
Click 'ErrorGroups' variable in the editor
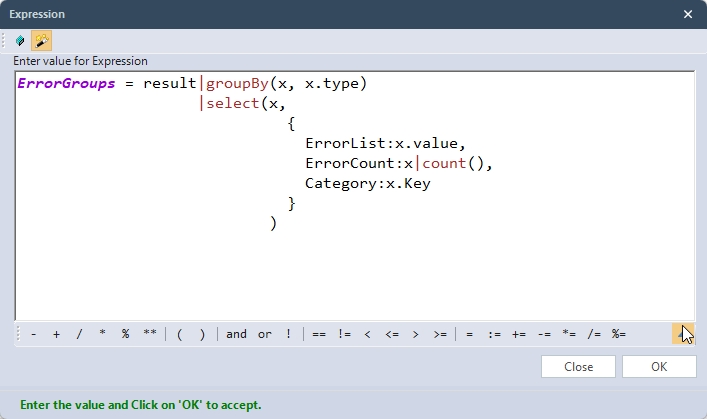click(x=66, y=83)
